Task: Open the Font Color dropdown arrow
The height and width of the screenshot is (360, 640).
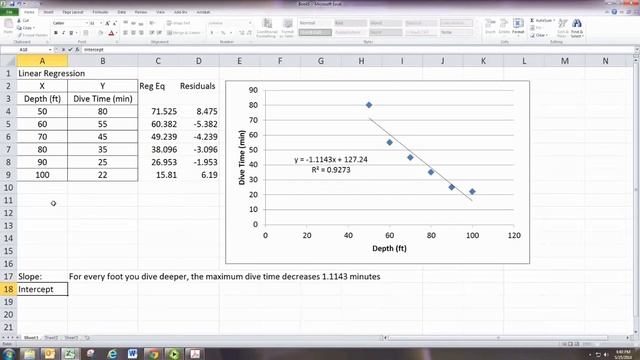Action: pyautogui.click(x=116, y=33)
